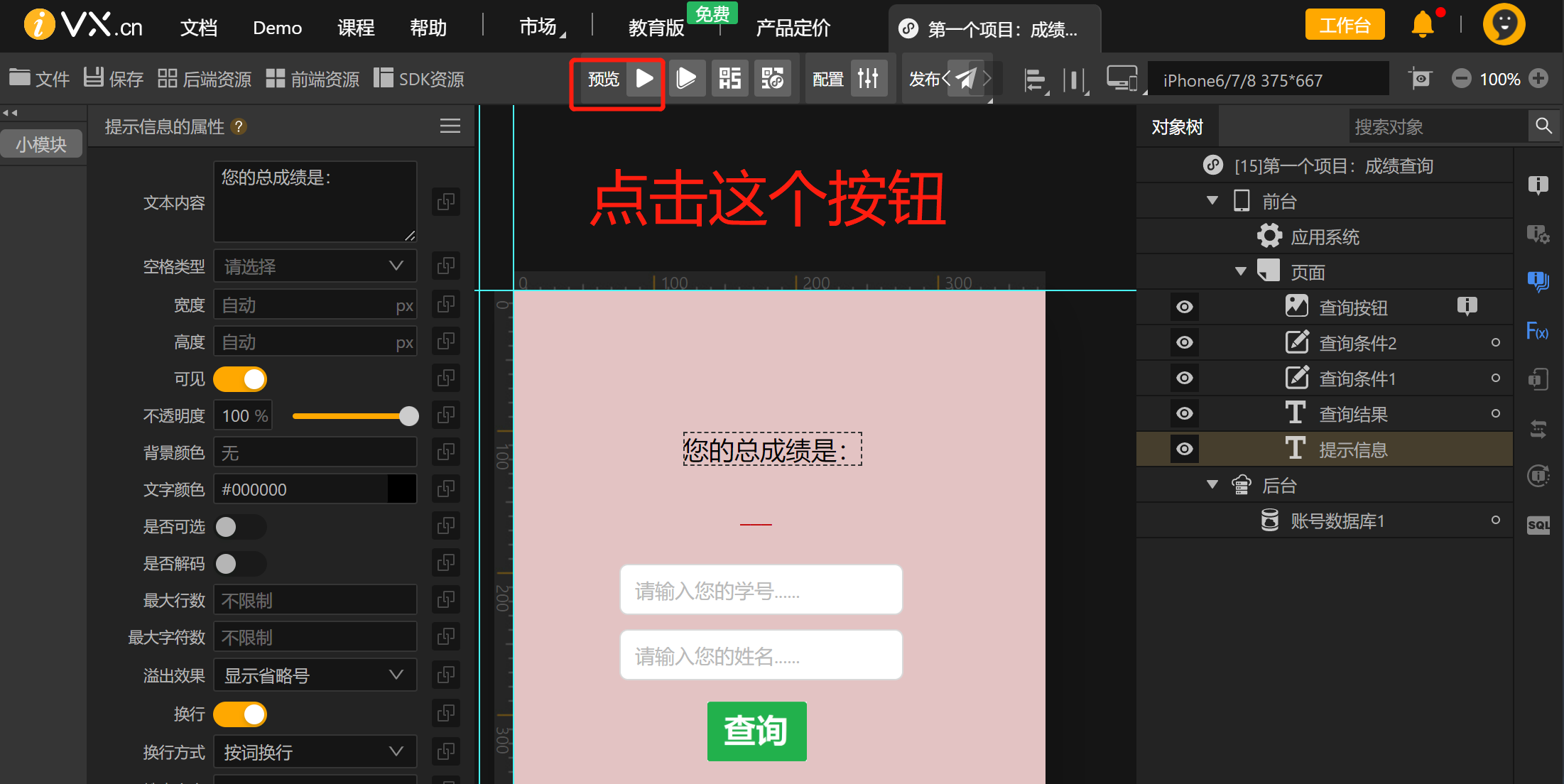Click the preview play button

[643, 78]
